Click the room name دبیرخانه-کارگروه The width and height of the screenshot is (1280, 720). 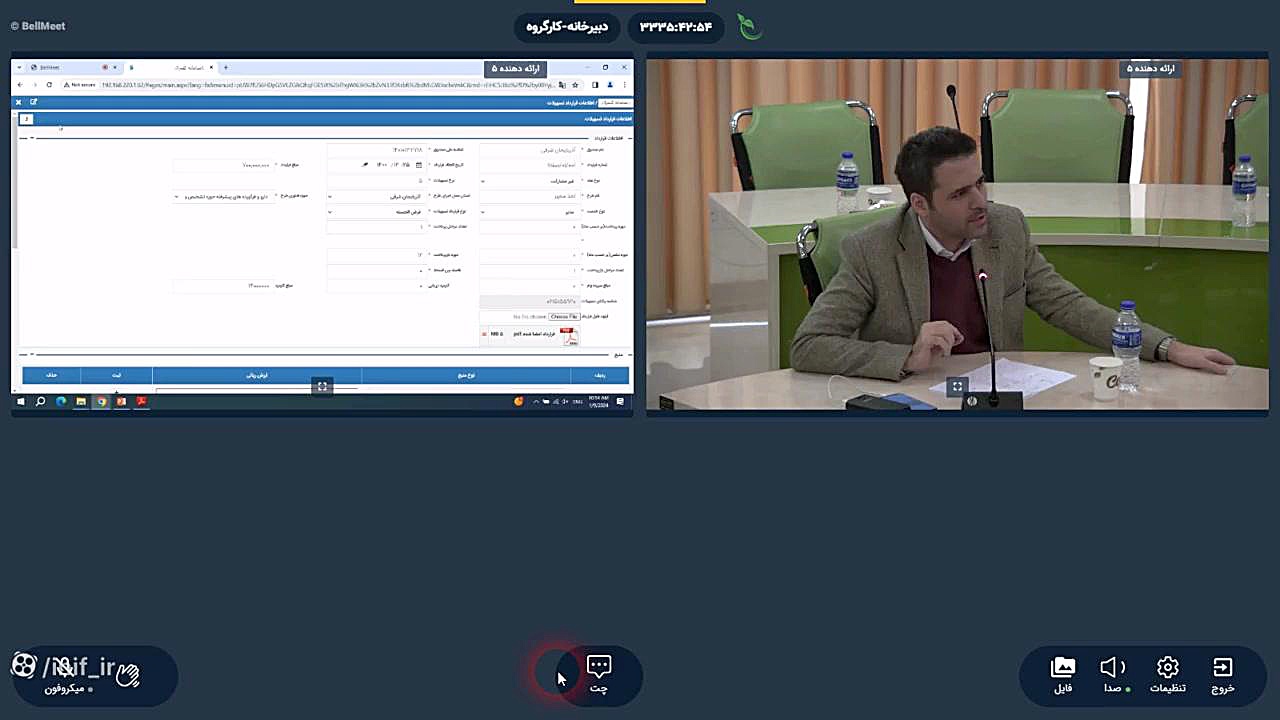(567, 27)
